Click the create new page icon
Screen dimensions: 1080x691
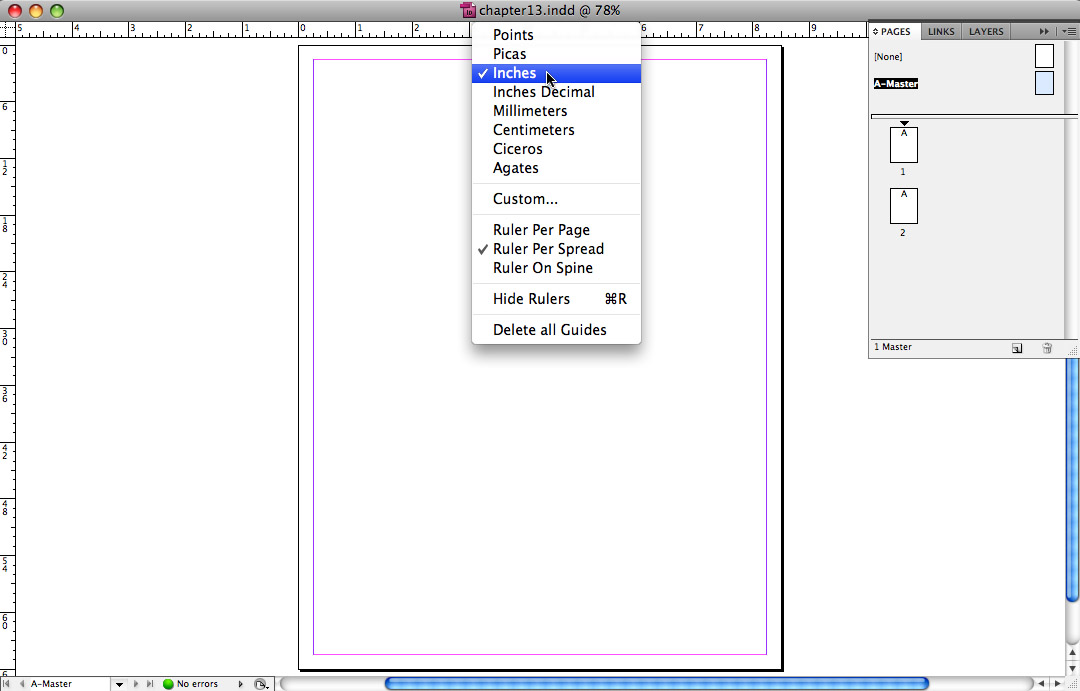click(1017, 348)
